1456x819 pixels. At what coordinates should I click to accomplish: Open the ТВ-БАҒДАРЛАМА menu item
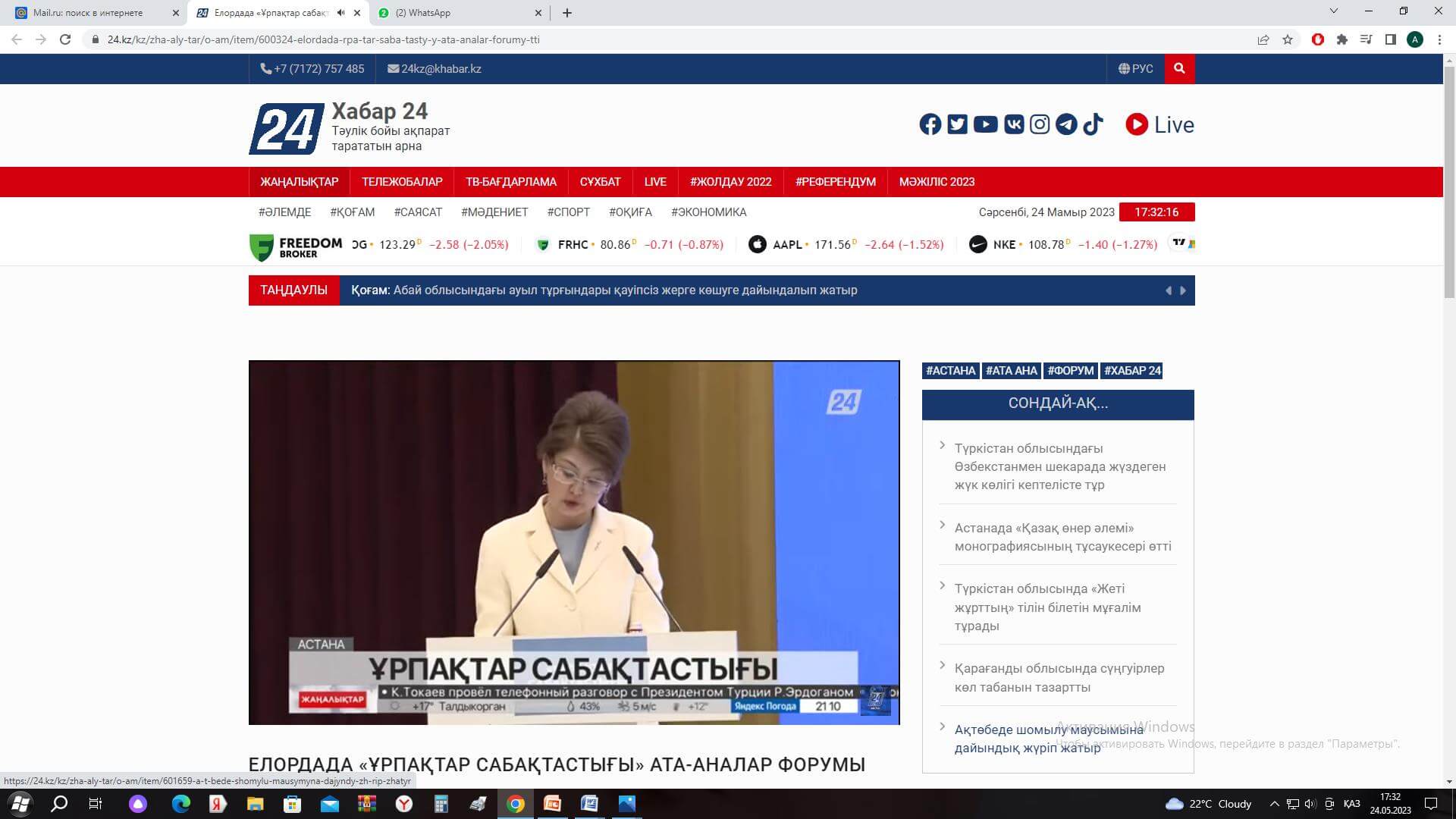point(511,182)
